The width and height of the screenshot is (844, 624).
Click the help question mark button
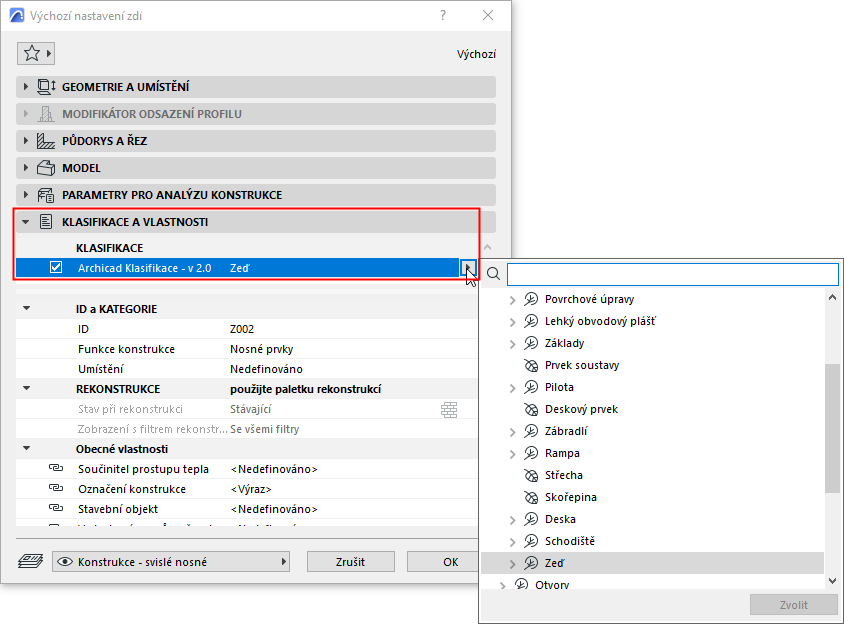point(443,15)
